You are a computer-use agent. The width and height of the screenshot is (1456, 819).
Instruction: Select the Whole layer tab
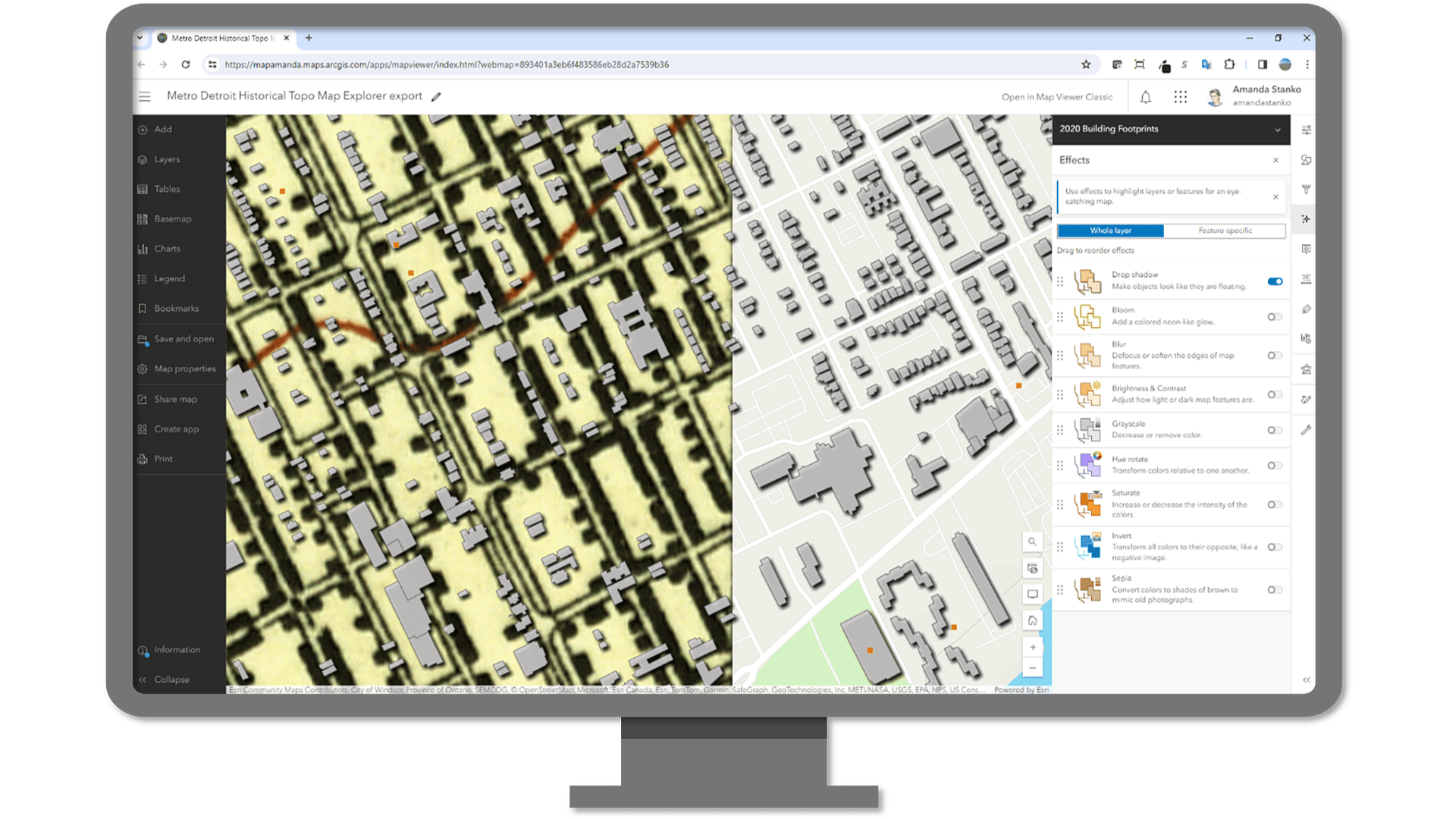[1110, 231]
